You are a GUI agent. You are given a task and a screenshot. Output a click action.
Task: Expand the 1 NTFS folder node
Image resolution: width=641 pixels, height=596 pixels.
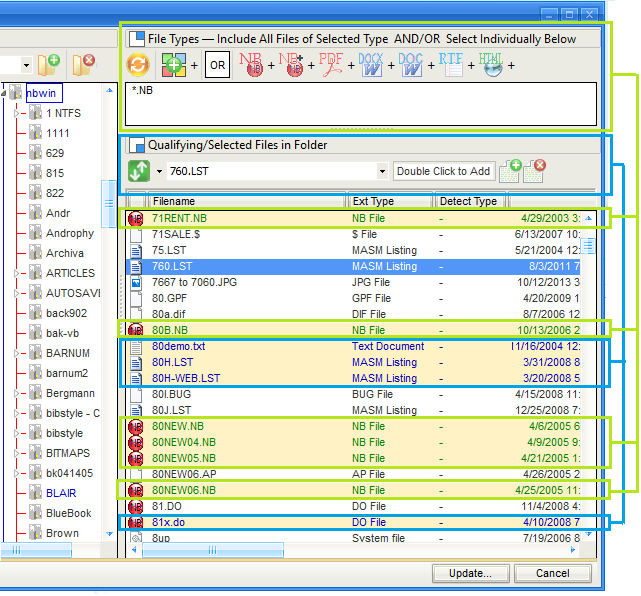[16, 113]
